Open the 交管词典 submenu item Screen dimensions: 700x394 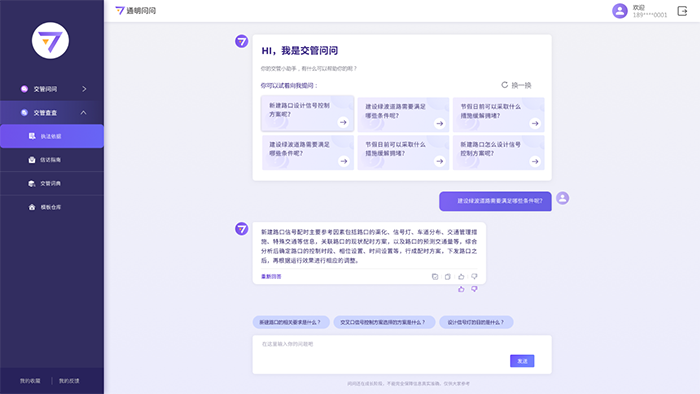[52, 183]
